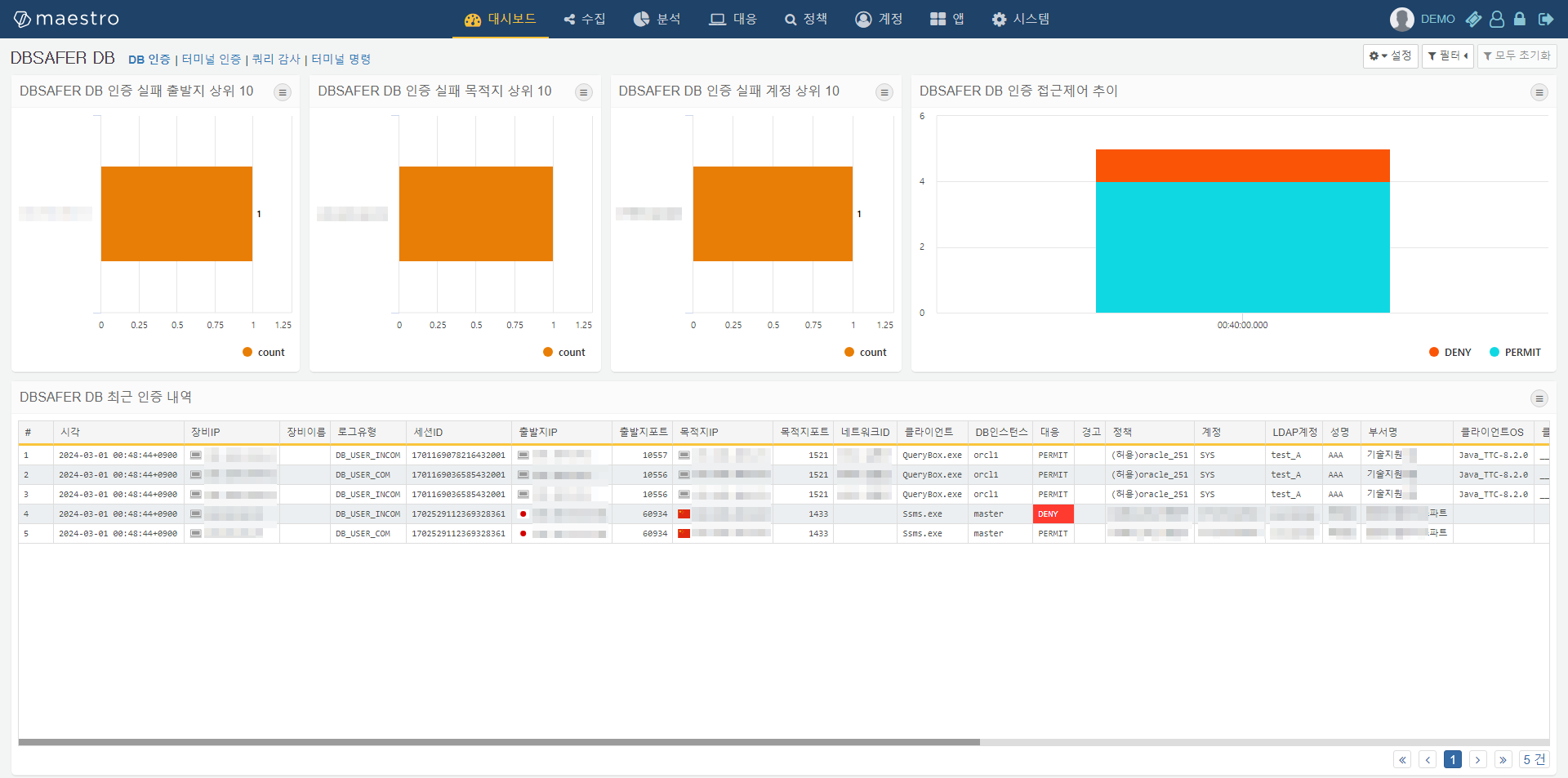Click the cyan PERMIT bar segment

1243,247
